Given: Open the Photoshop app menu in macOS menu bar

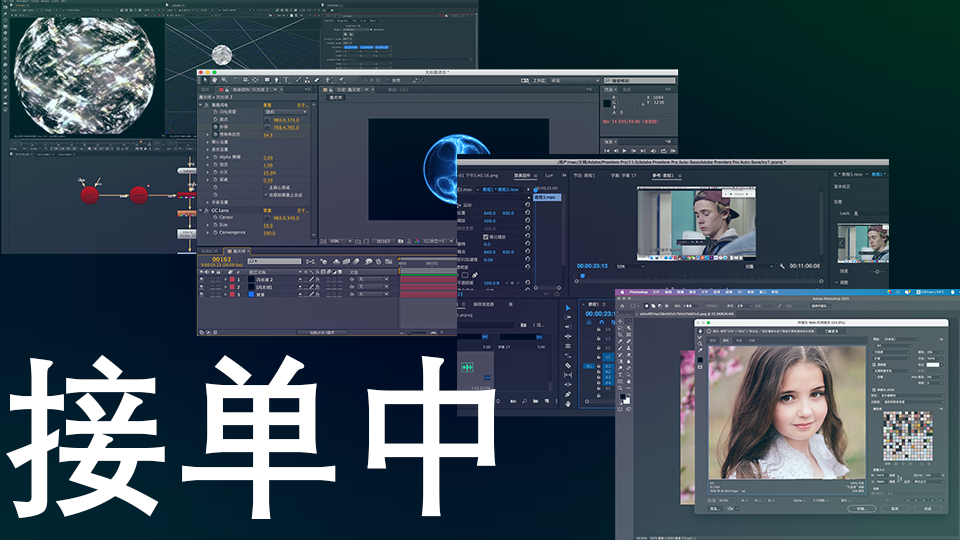Looking at the screenshot, I should click(x=639, y=292).
